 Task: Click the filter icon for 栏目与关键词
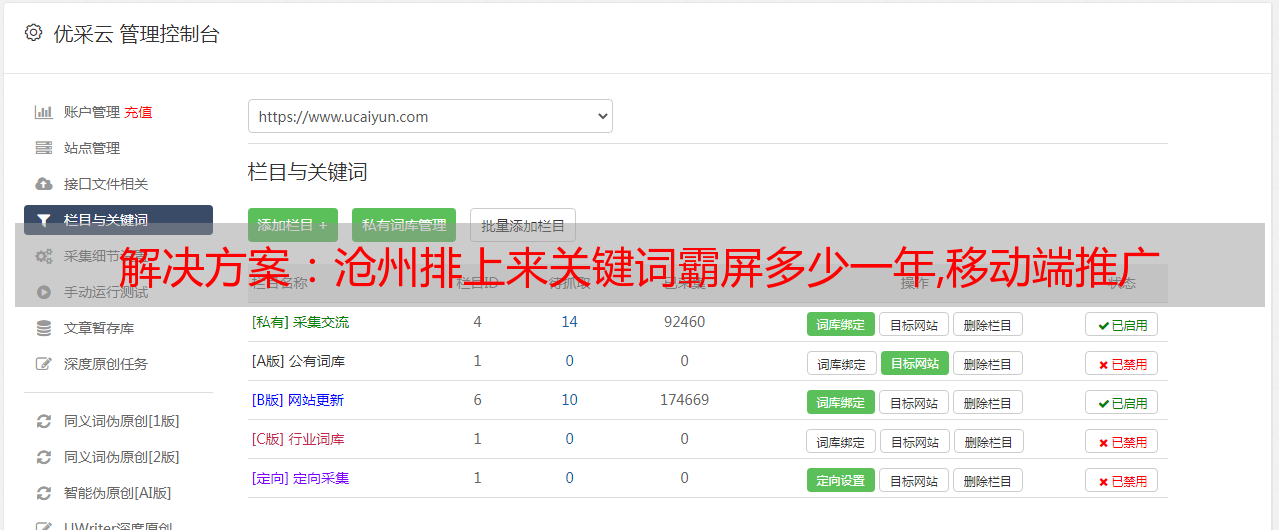tap(43, 220)
